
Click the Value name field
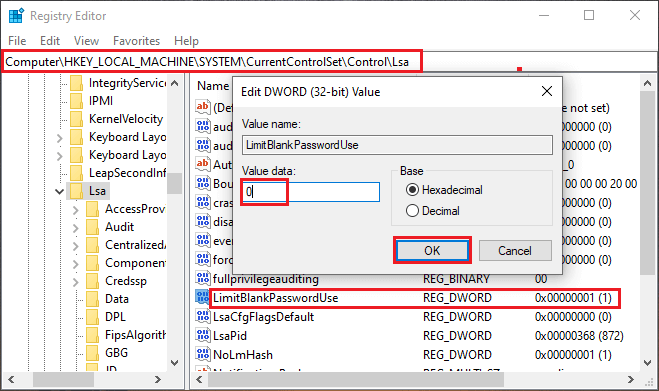pos(397,145)
